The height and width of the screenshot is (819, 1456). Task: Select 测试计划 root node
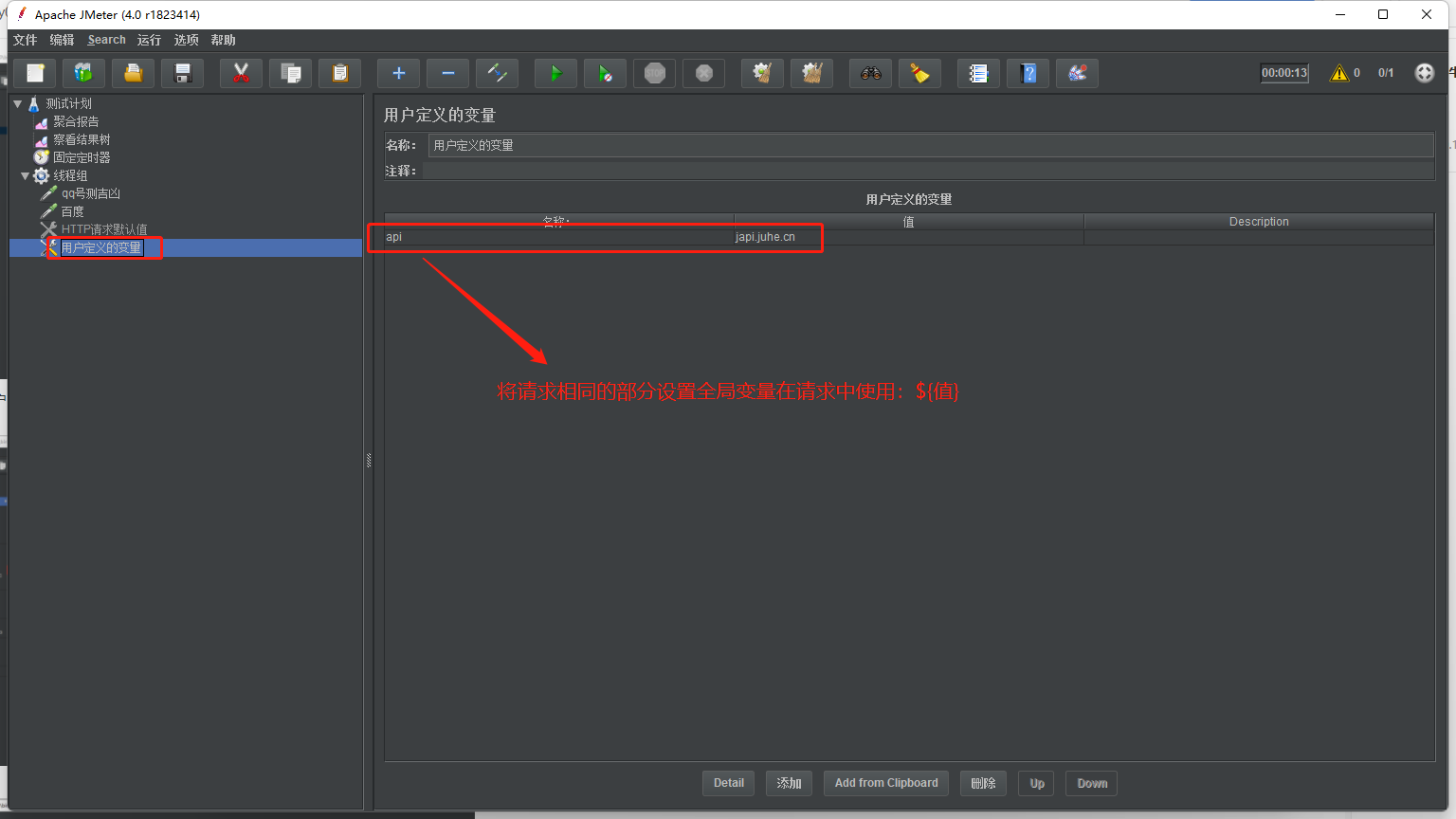coord(68,103)
